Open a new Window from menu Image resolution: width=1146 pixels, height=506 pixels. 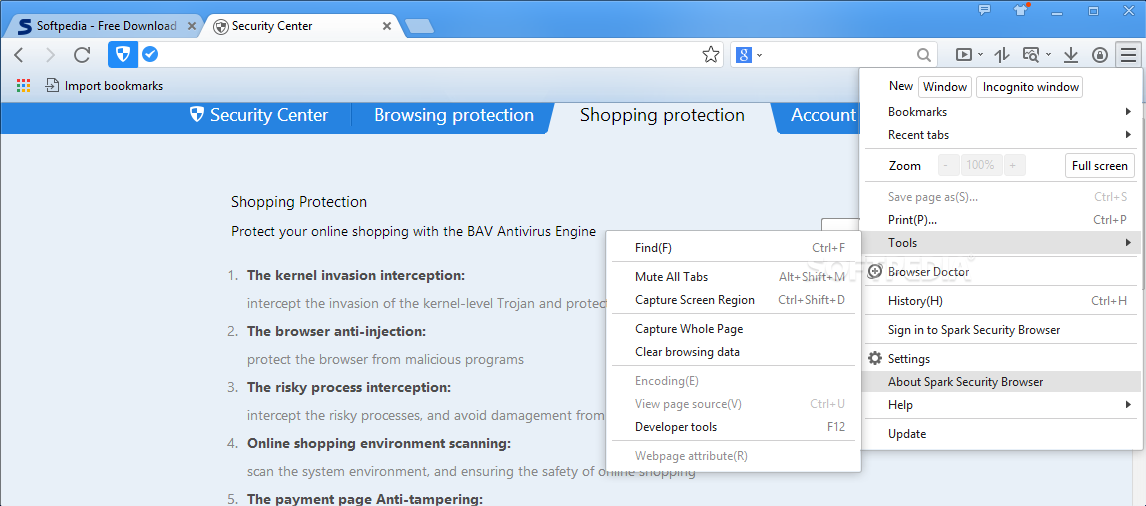coord(944,86)
